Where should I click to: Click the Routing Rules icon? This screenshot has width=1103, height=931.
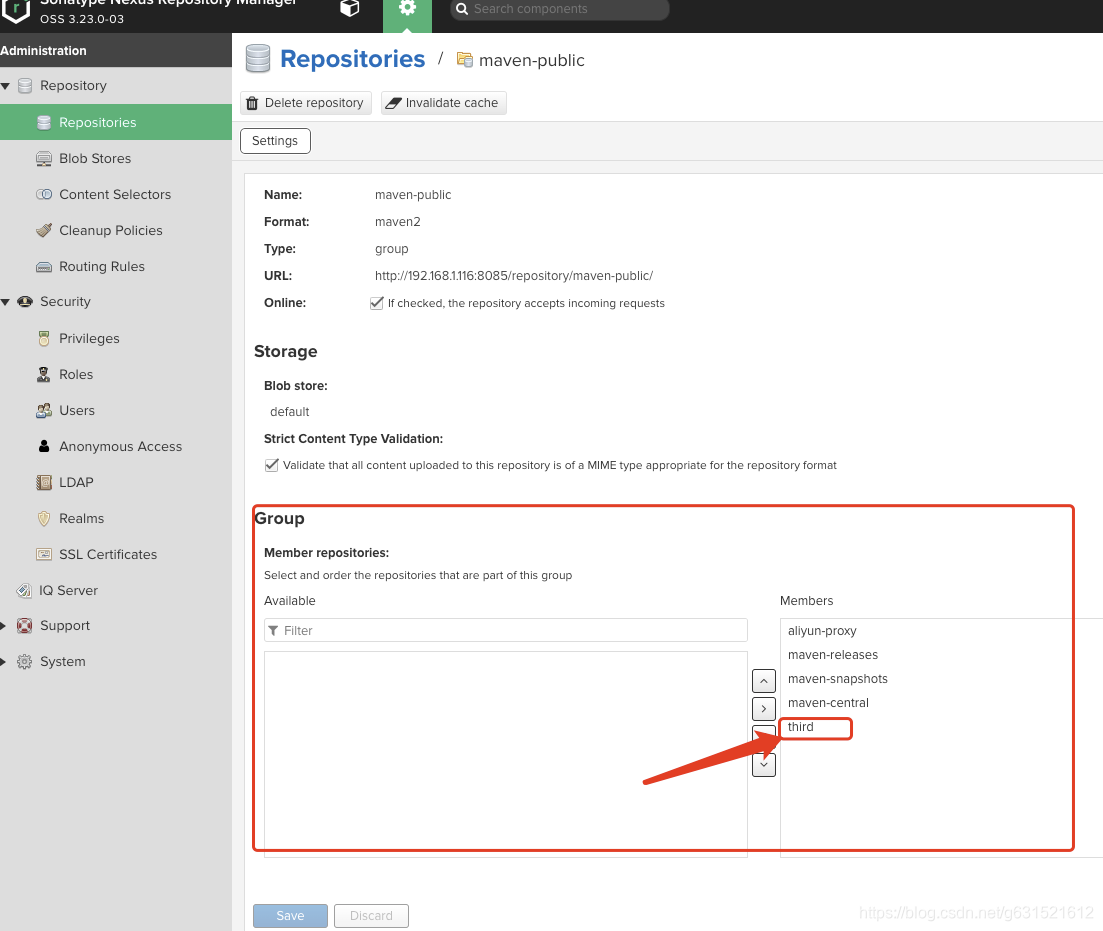pos(44,267)
